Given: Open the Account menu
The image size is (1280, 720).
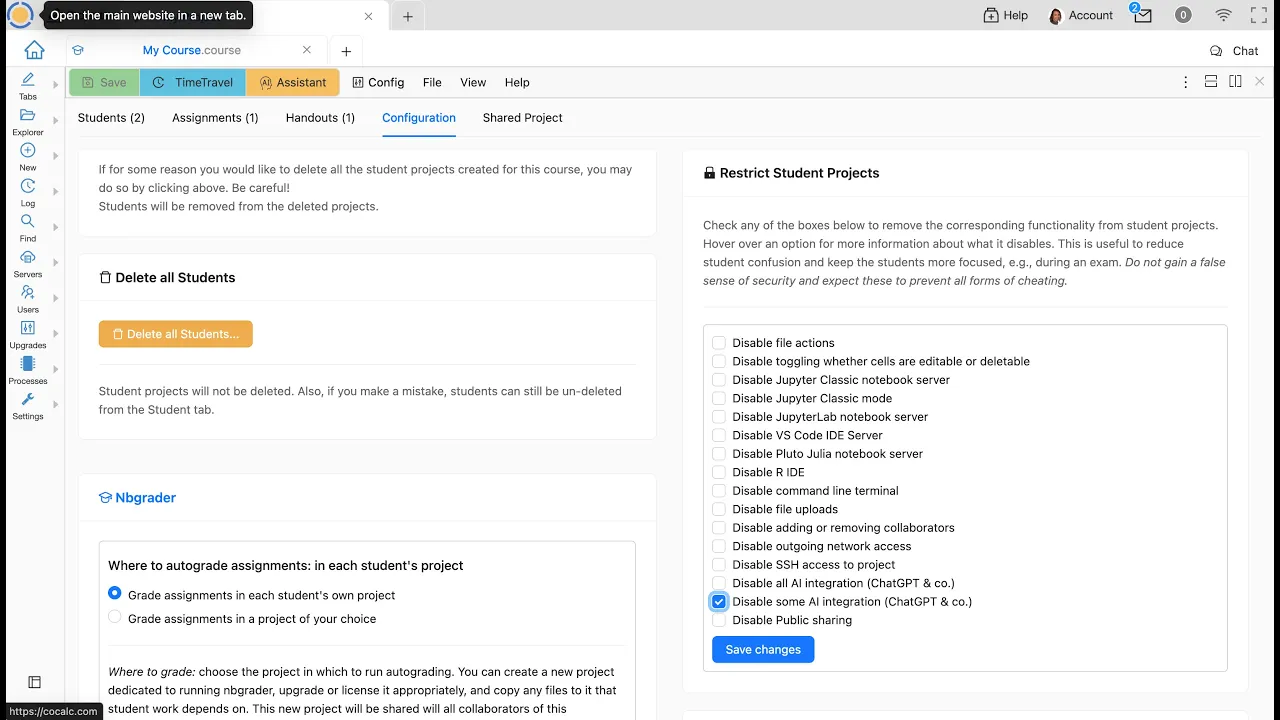Looking at the screenshot, I should [1080, 15].
